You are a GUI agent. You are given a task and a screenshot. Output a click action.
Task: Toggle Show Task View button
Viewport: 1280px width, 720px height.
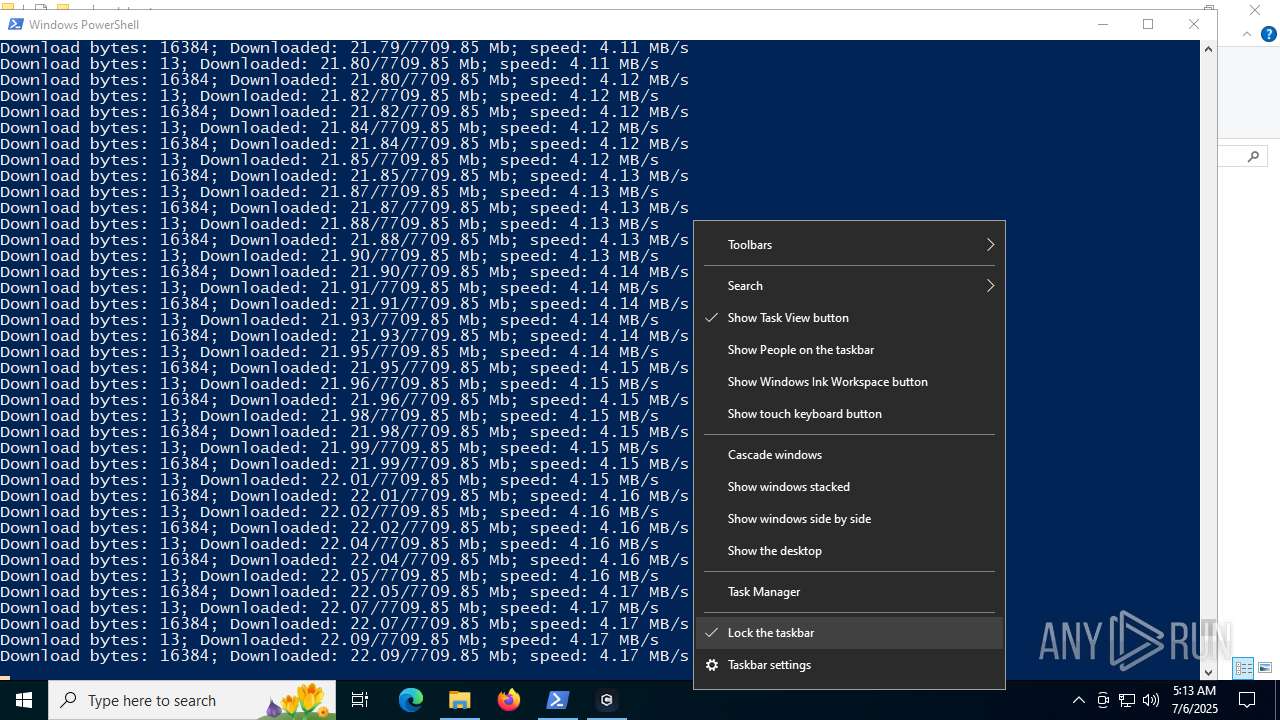[849, 318]
